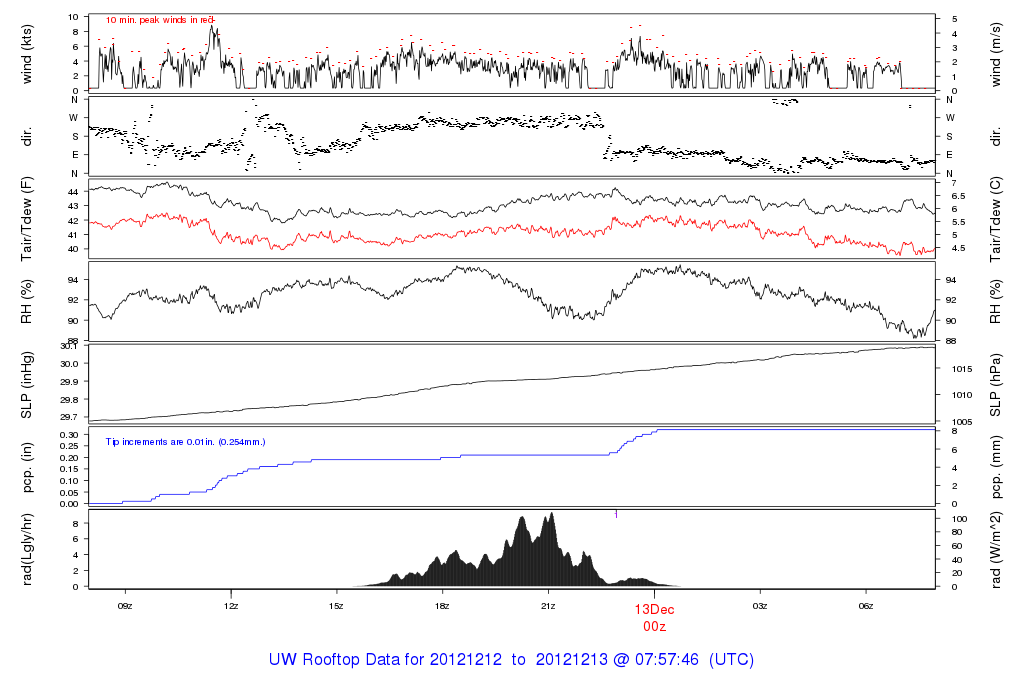Click the 'Tair/Tdew (C)' axis label
The image size is (1024, 700).
pos(995,219)
